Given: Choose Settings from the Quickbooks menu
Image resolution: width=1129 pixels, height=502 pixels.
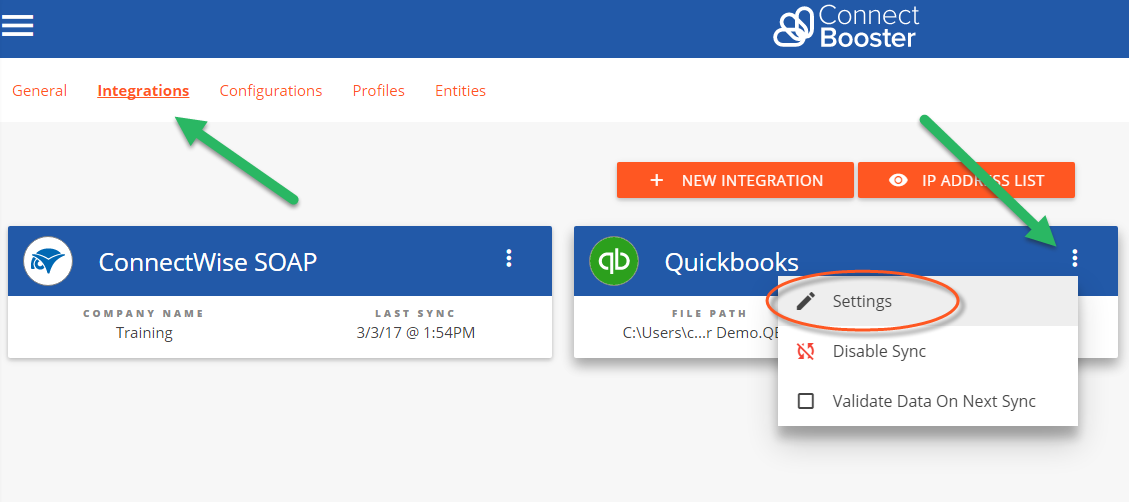Looking at the screenshot, I should [x=927, y=301].
